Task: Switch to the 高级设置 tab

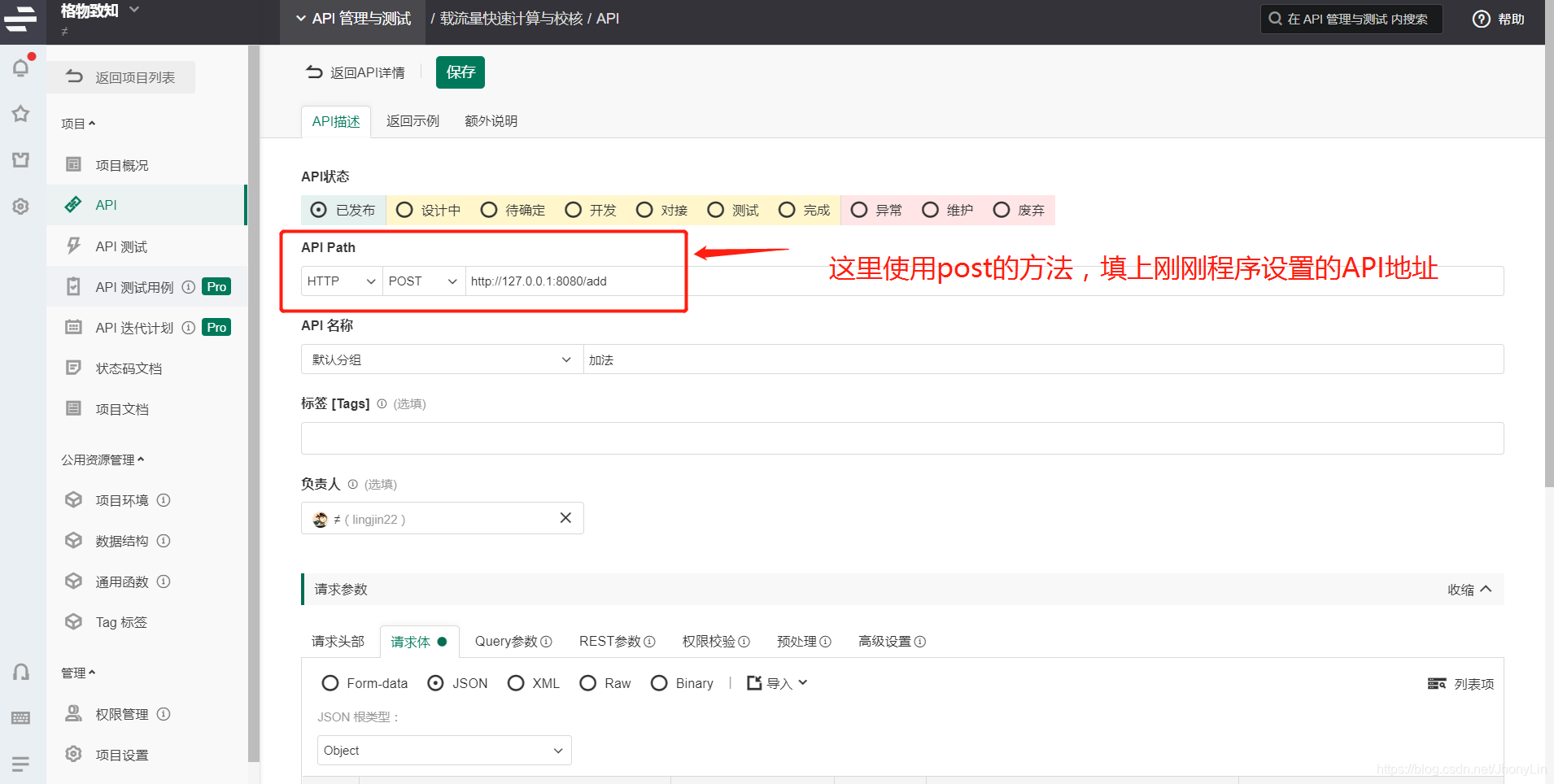Action: [892, 642]
